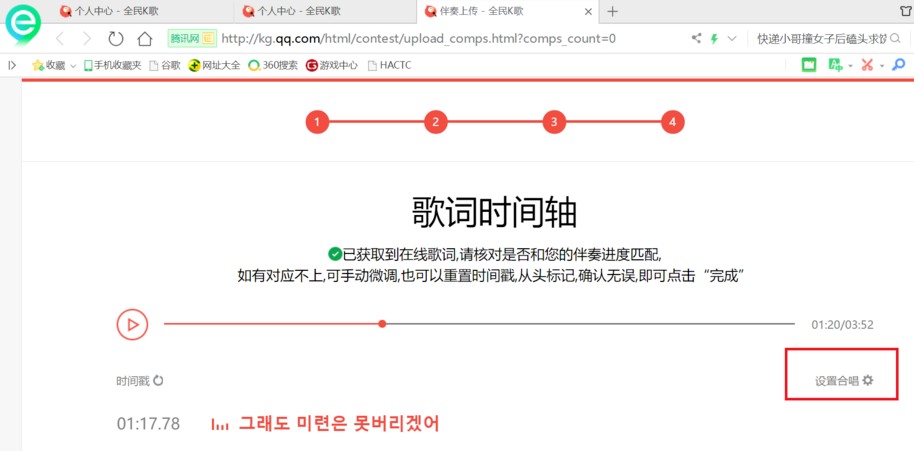Toggle the bookmarks sidebar arrow icon
Screen dimensions: 914x451
point(12,65)
